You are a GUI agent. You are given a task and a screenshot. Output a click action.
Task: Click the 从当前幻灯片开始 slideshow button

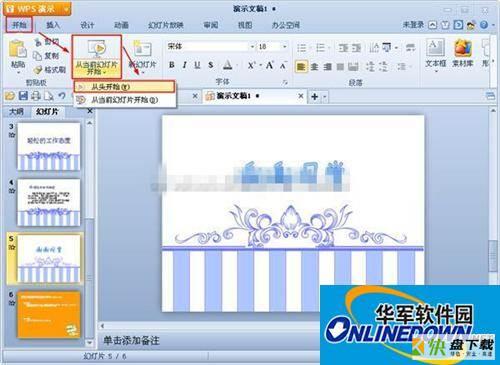[x=97, y=57]
